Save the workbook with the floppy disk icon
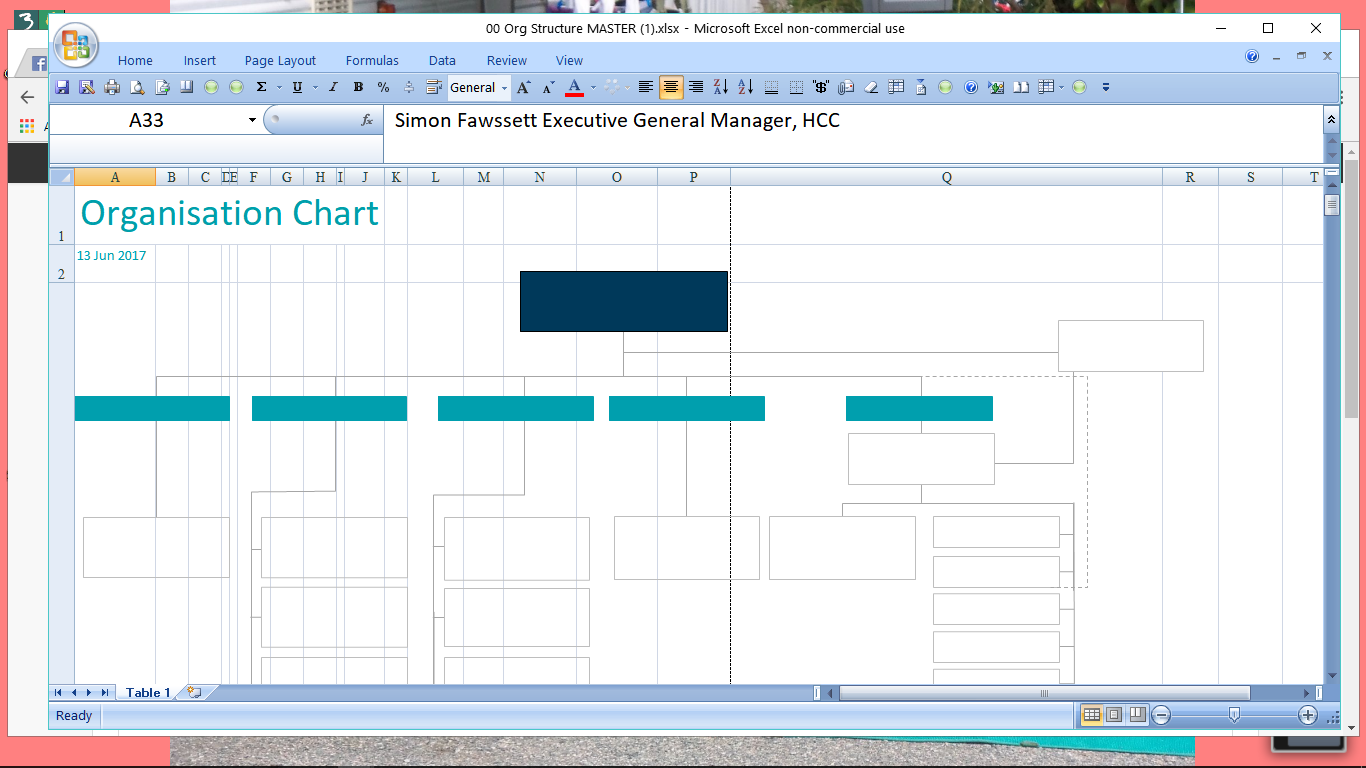 coord(62,88)
